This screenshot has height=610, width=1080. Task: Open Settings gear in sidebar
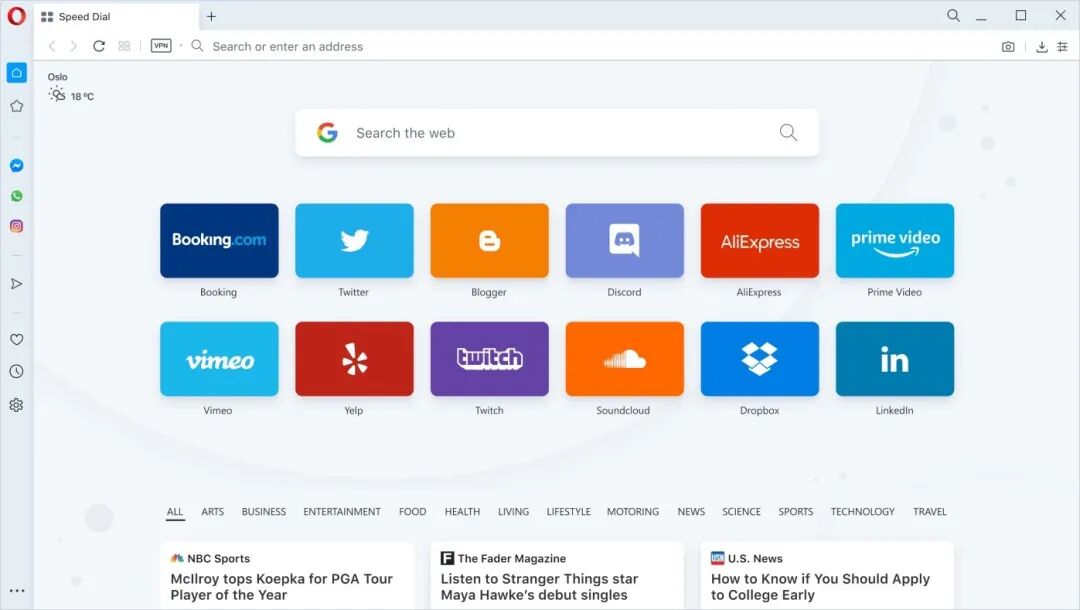click(x=17, y=405)
